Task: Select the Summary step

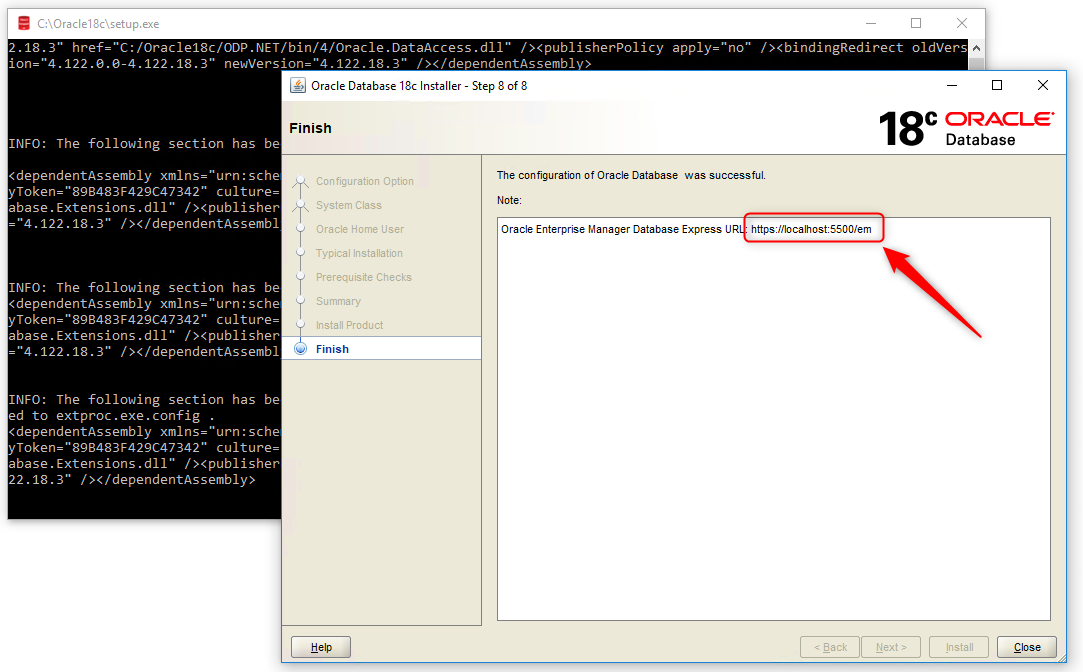Action: (x=338, y=301)
